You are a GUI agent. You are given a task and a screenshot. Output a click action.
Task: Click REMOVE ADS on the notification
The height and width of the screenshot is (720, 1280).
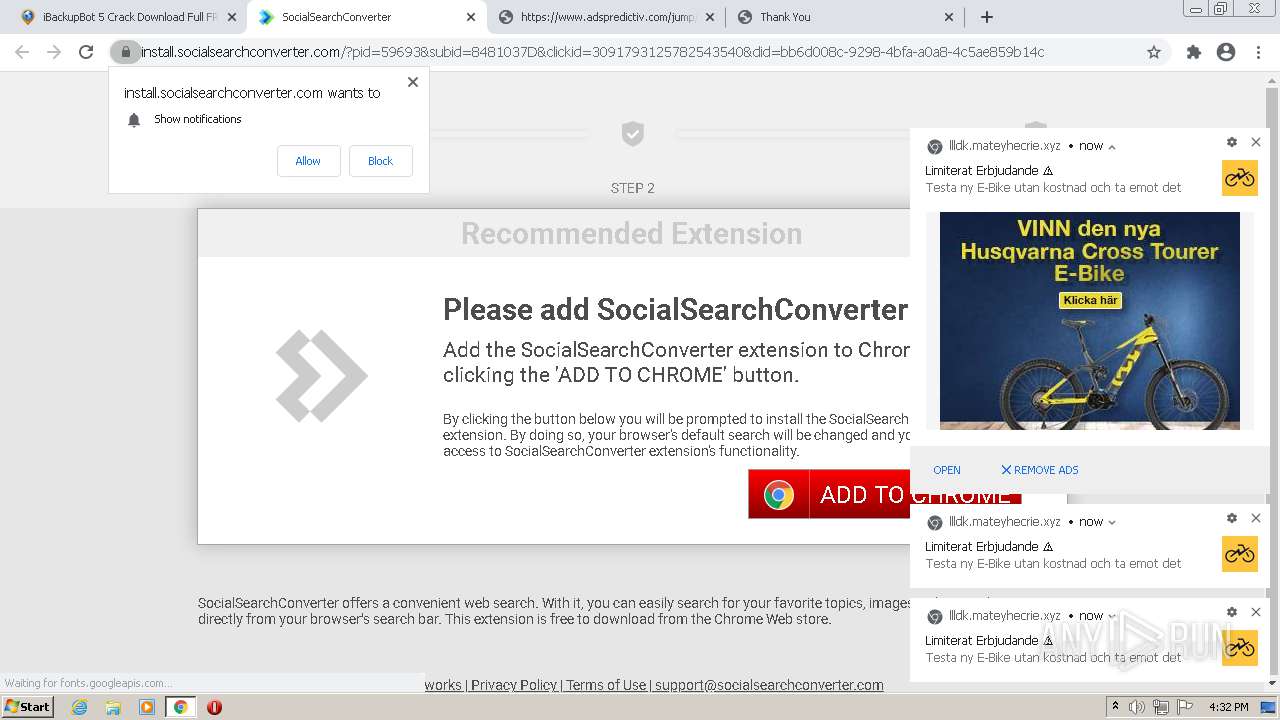tap(1040, 470)
